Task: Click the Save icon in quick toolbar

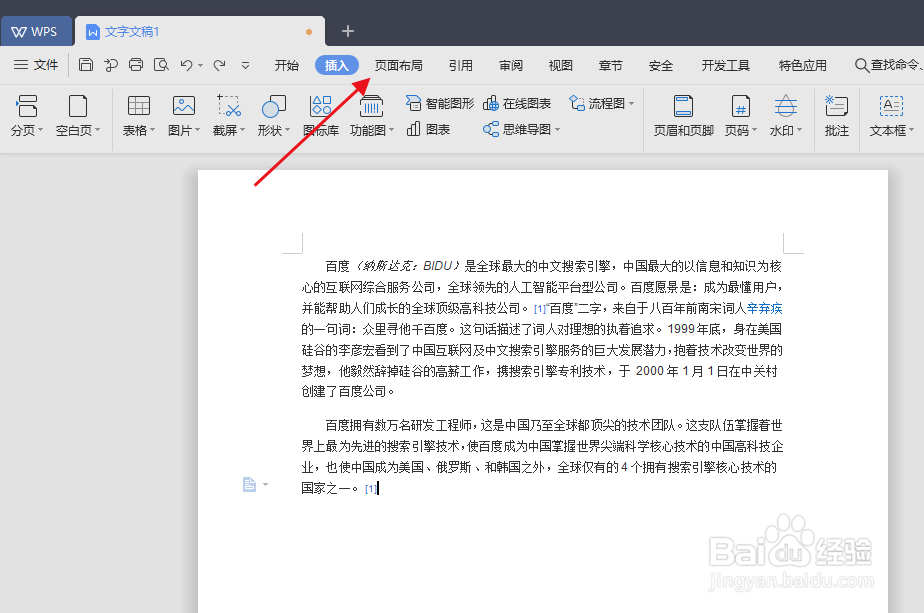Action: (x=86, y=65)
